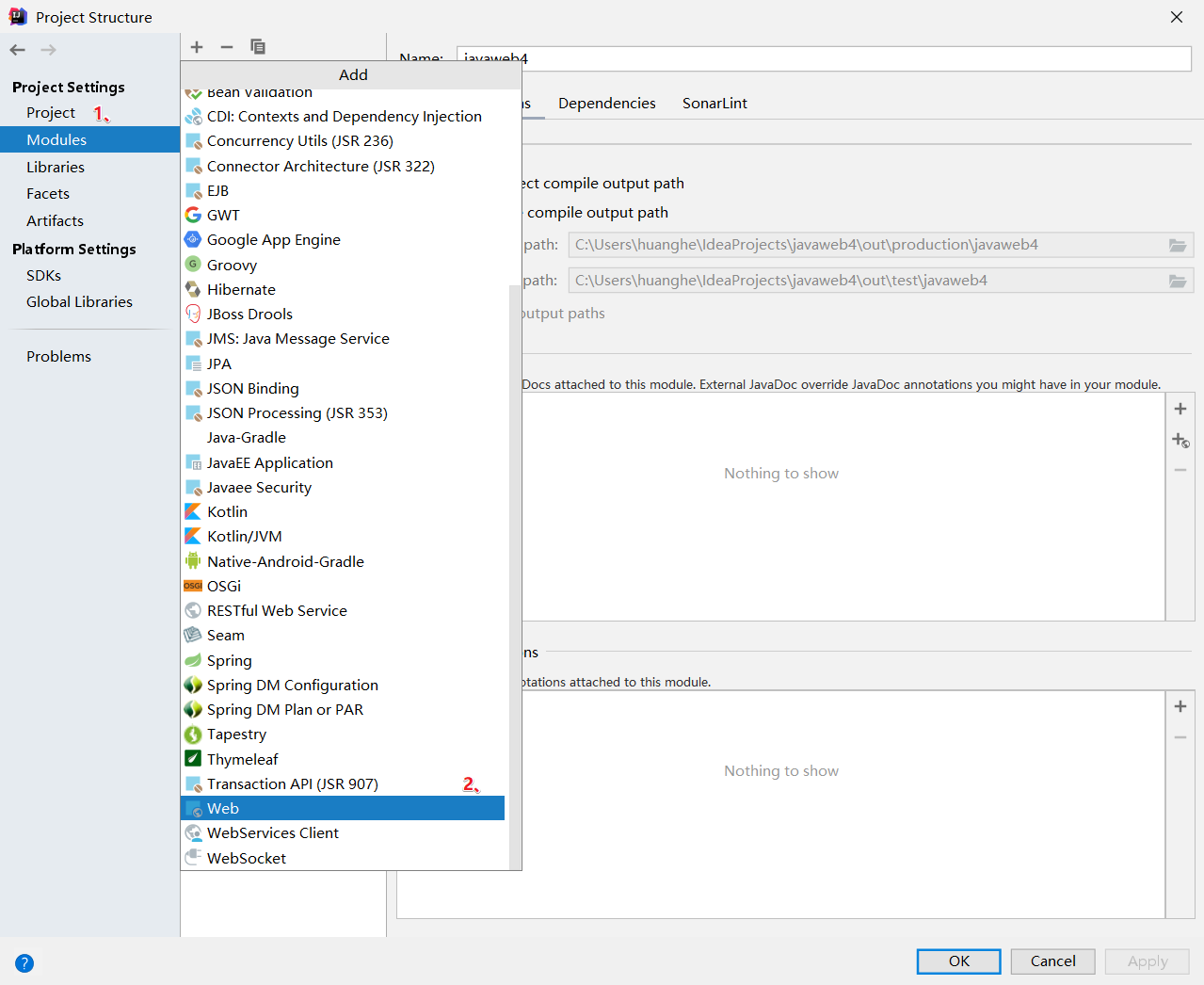Viewport: 1204px width, 985px height.
Task: Choose Transaction API (JSR 907) entry
Action: coord(343,783)
